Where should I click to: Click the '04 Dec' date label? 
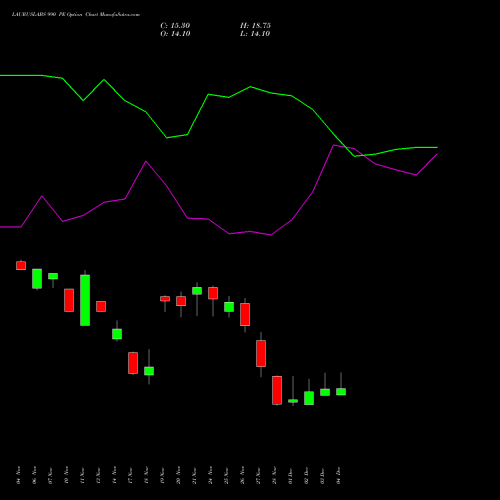click(x=338, y=475)
